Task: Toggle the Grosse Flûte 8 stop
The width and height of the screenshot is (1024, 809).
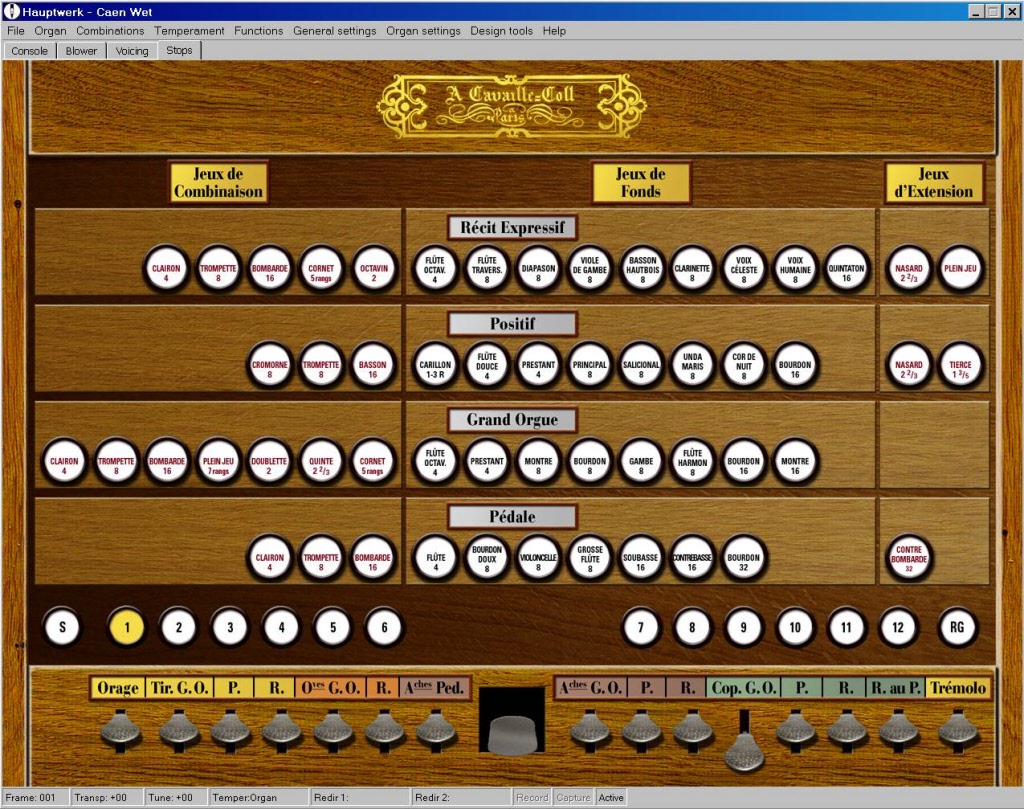Action: (x=590, y=558)
